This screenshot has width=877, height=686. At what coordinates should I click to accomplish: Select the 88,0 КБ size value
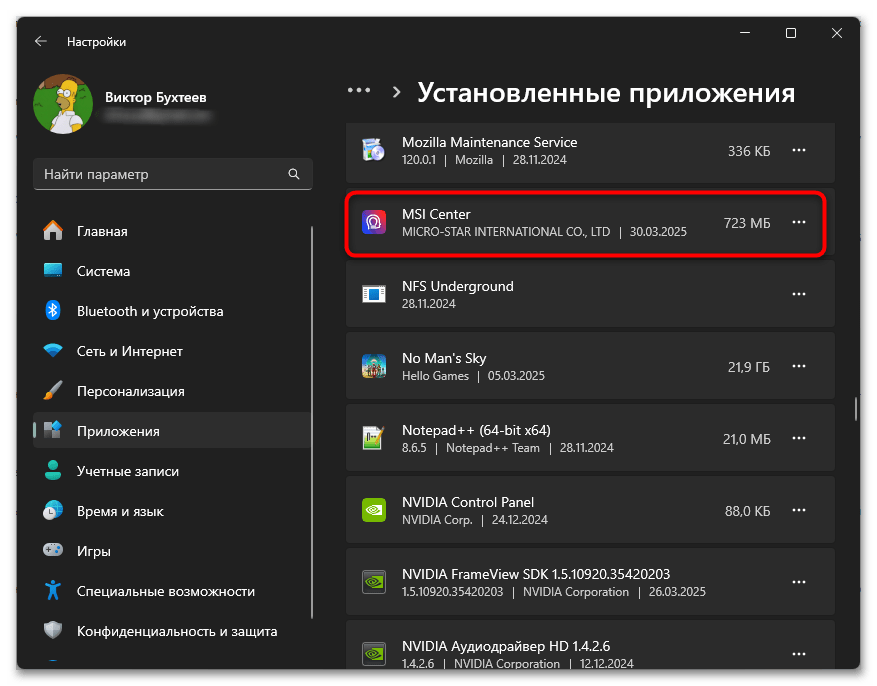(747, 512)
